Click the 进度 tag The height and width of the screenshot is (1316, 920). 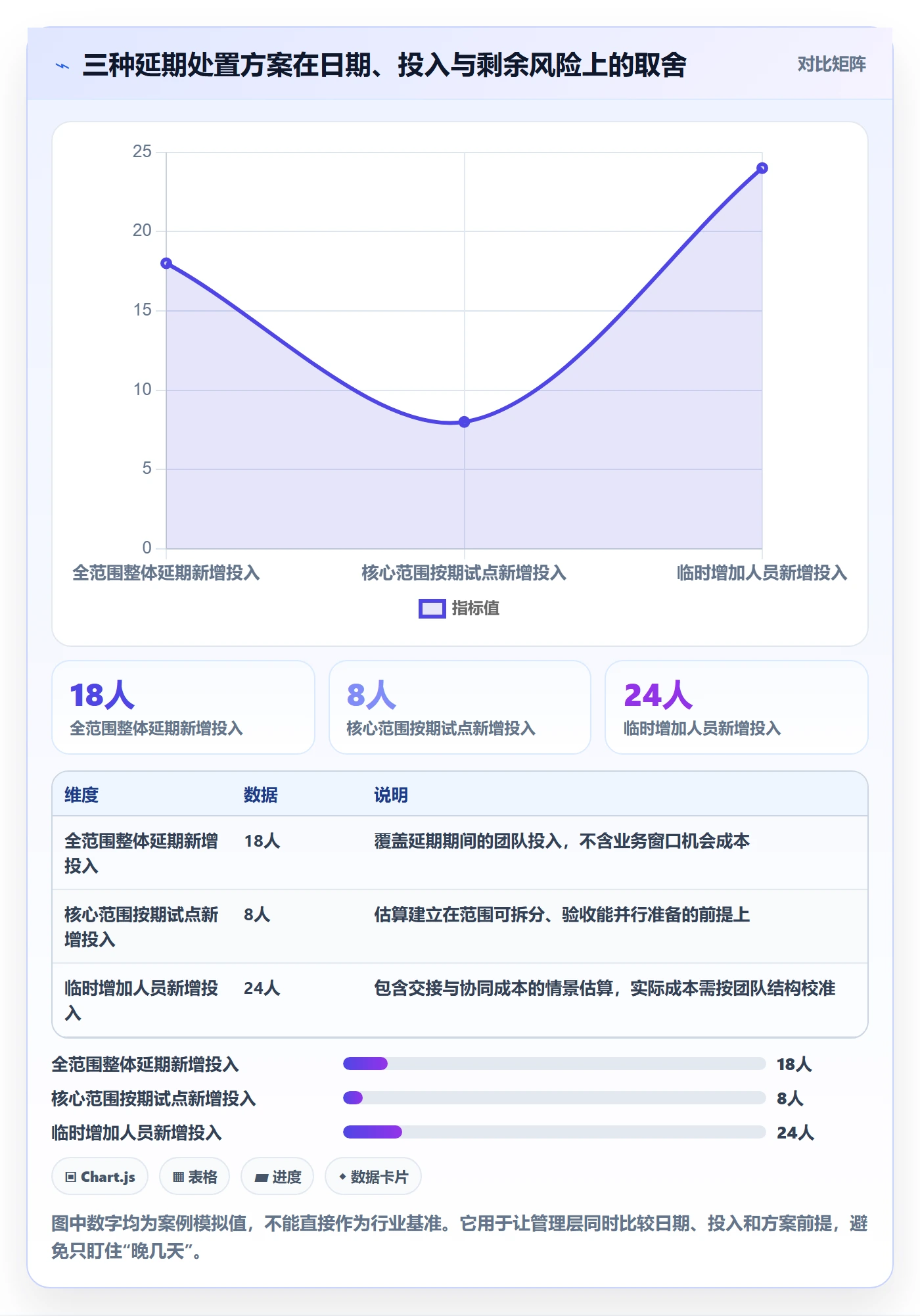click(277, 1177)
